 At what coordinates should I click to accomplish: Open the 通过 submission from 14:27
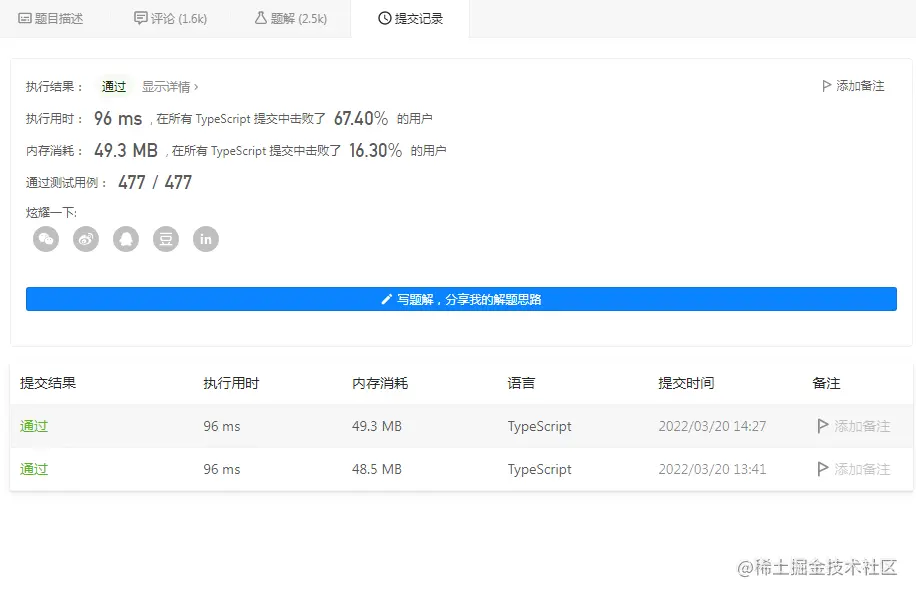click(34, 426)
